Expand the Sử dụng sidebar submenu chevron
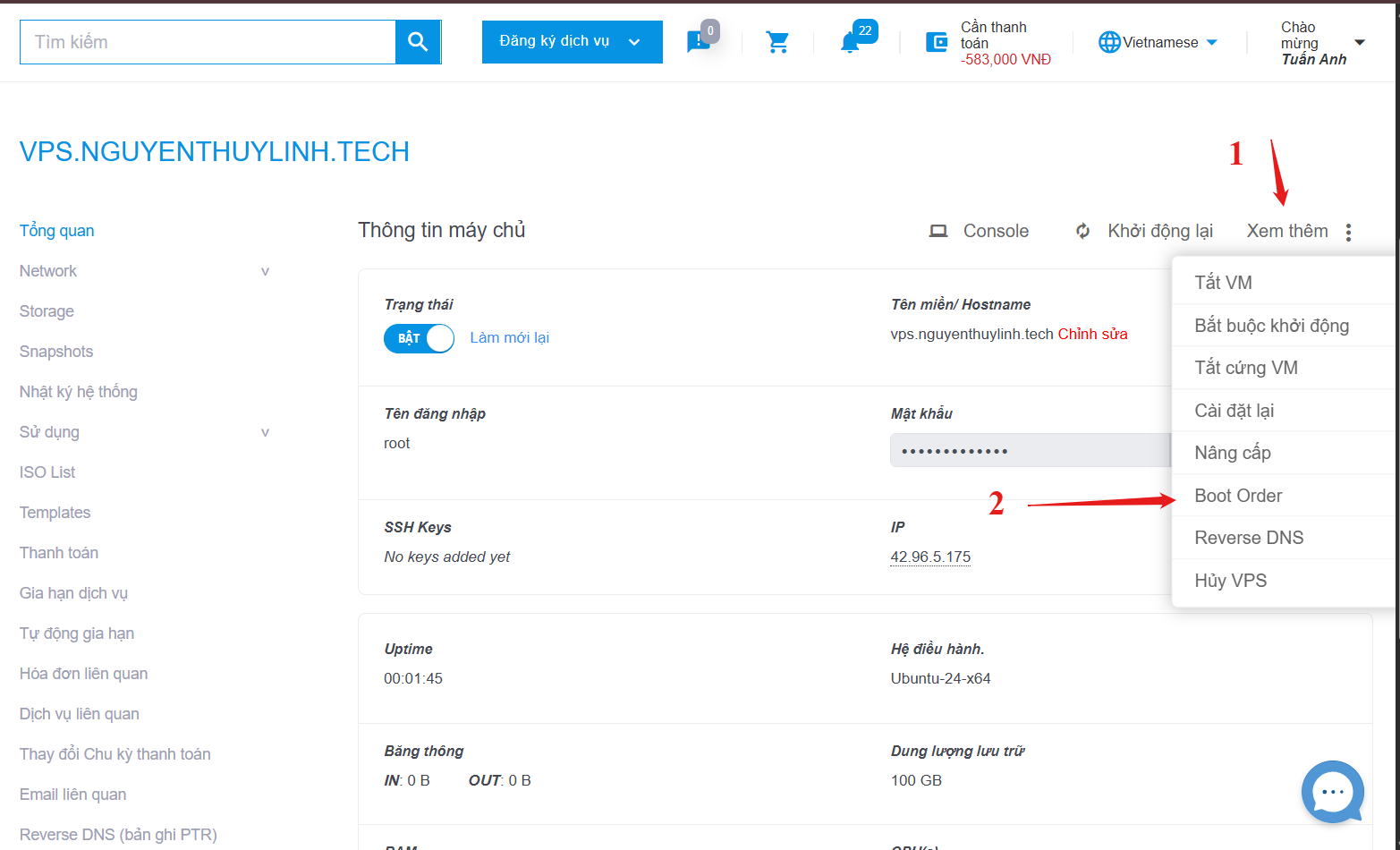The width and height of the screenshot is (1400, 850). 265,432
